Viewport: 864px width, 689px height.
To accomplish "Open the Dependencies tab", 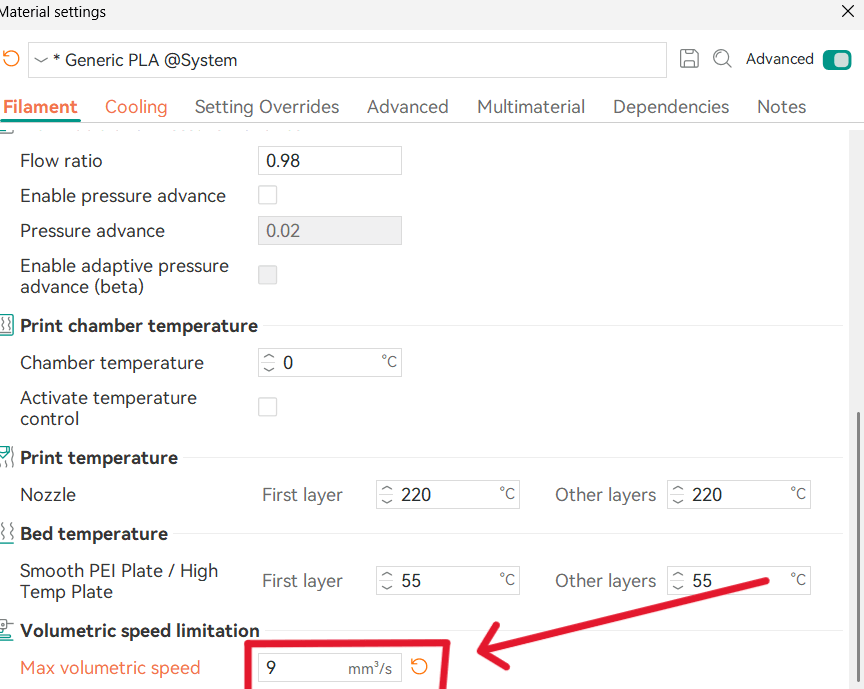I will [671, 107].
